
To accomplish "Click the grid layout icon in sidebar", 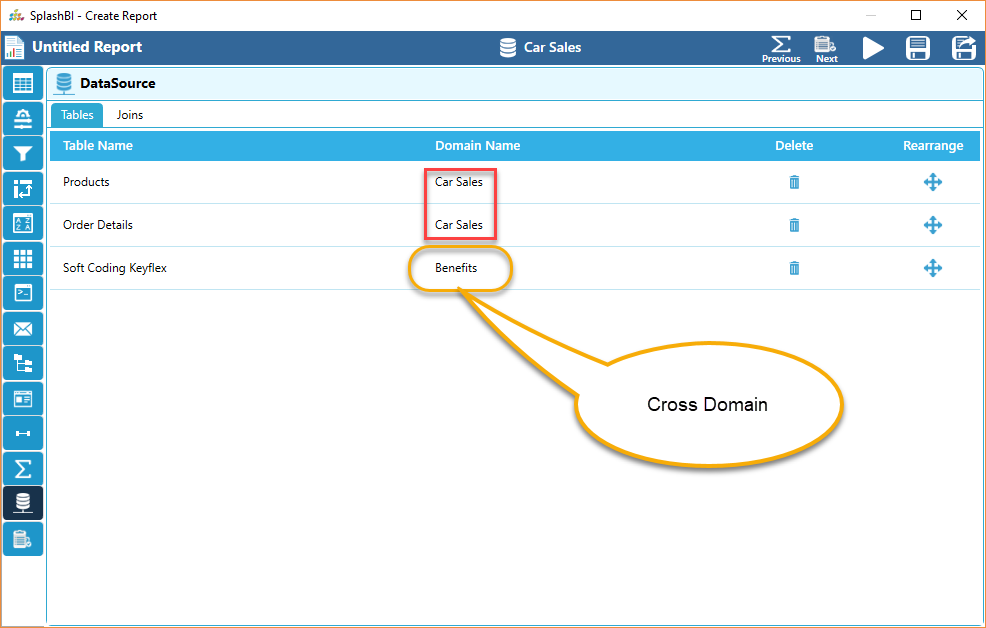I will (23, 258).
